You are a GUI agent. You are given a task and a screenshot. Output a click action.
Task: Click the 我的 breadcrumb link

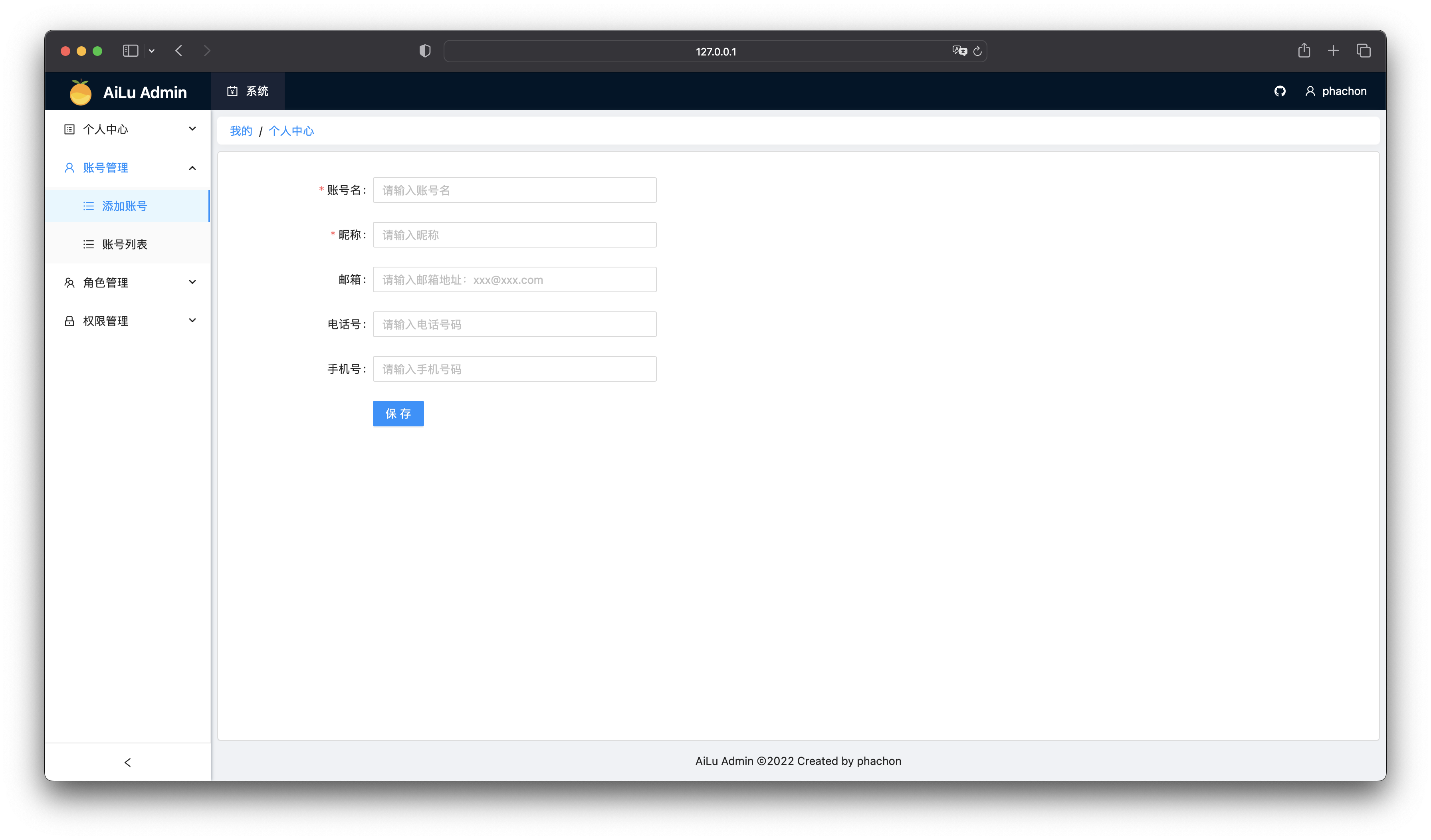click(241, 131)
